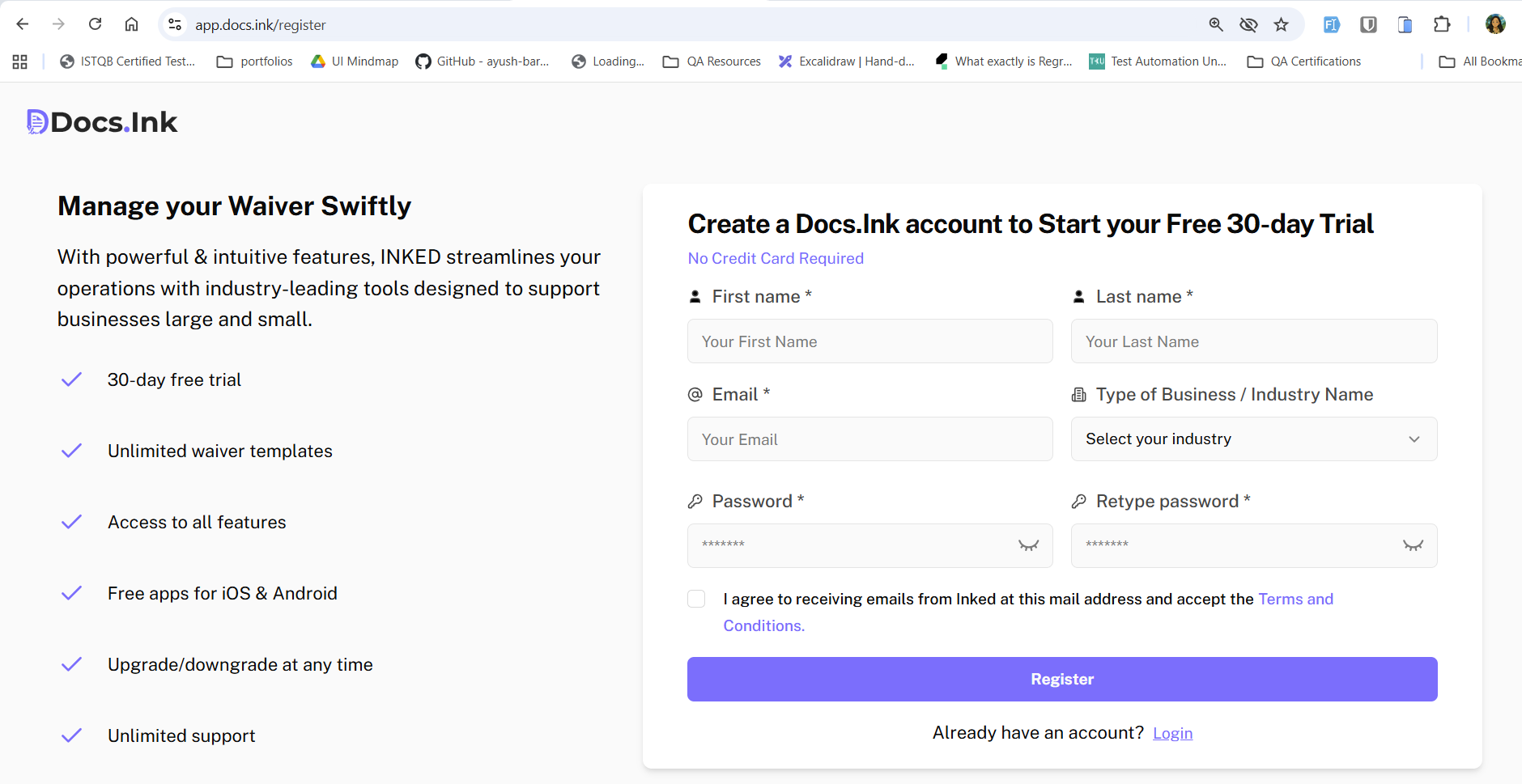Reload the page with the refresh icon
Viewport: 1522px width, 784px height.
point(96,24)
